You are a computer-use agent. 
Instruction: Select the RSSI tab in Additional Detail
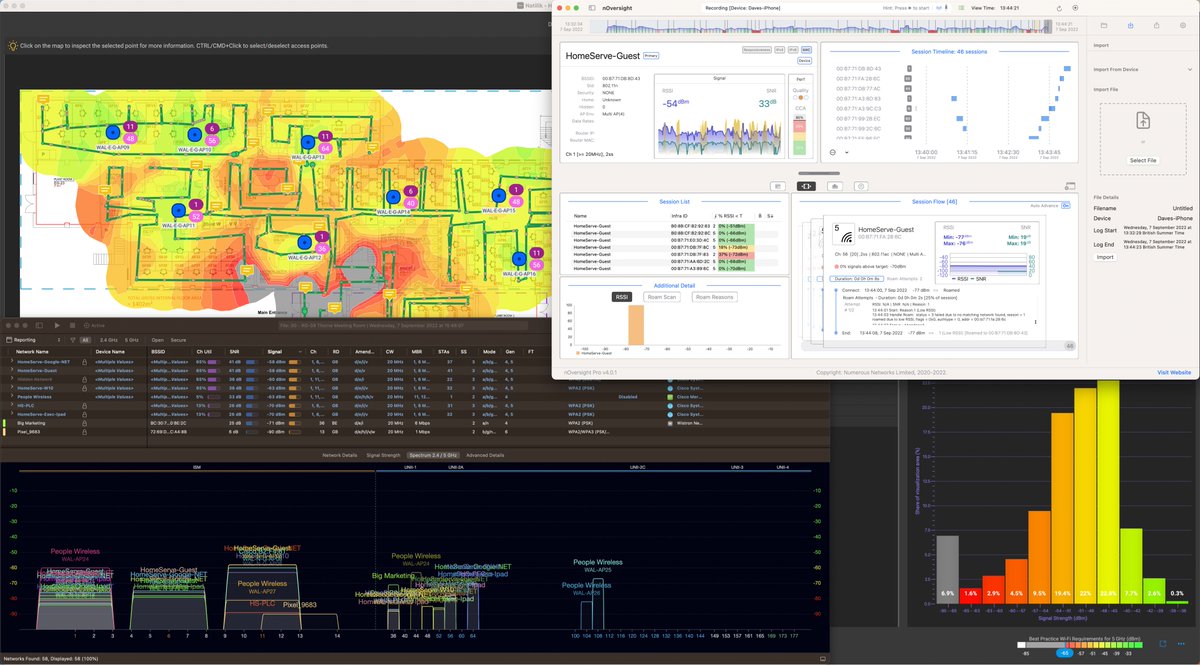click(x=621, y=297)
